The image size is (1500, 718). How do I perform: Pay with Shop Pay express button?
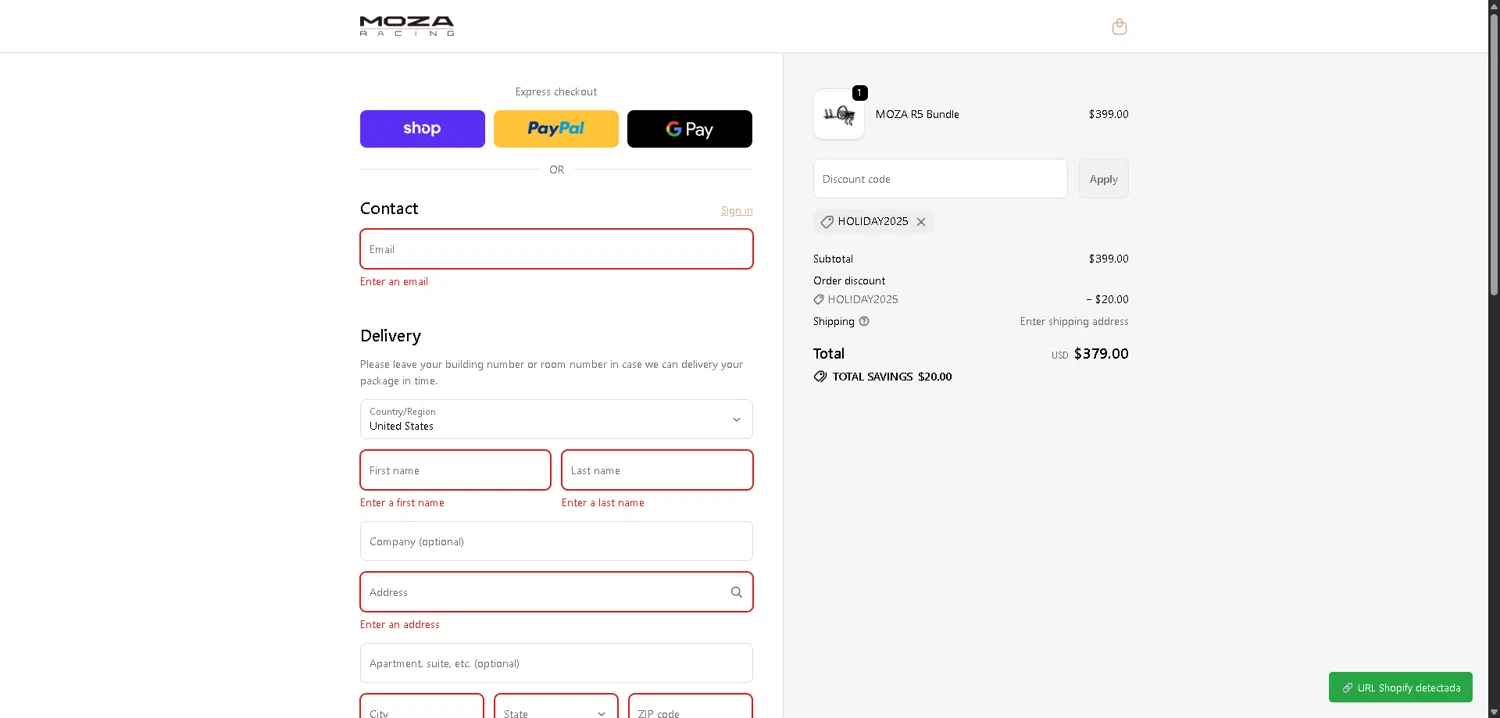422,129
